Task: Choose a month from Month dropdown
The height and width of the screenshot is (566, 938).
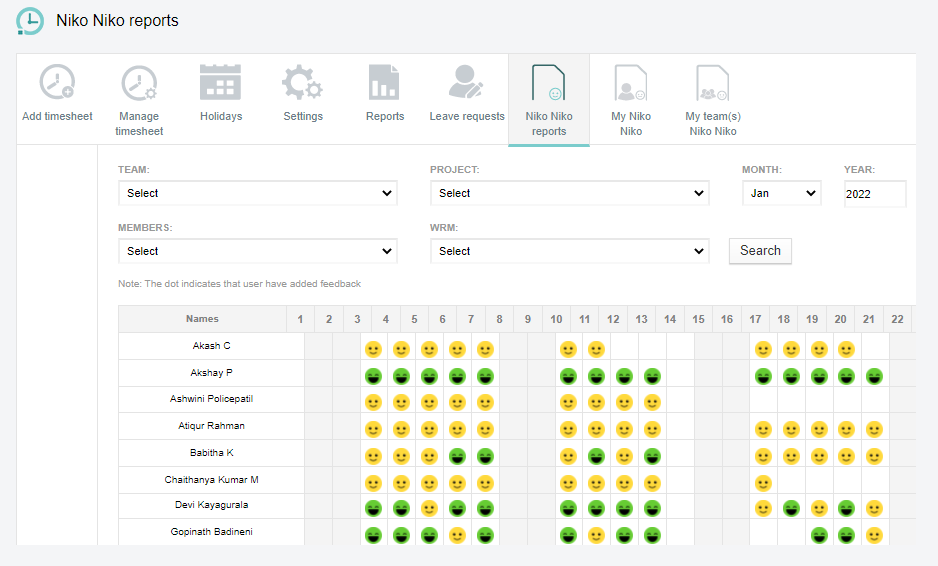Action: click(x=781, y=193)
